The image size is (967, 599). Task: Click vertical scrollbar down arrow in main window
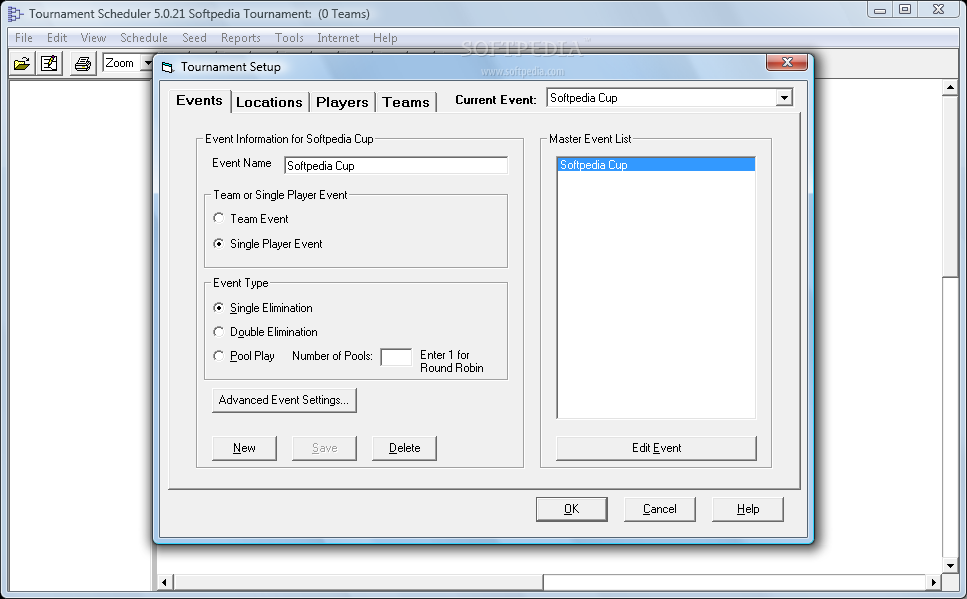coord(950,566)
